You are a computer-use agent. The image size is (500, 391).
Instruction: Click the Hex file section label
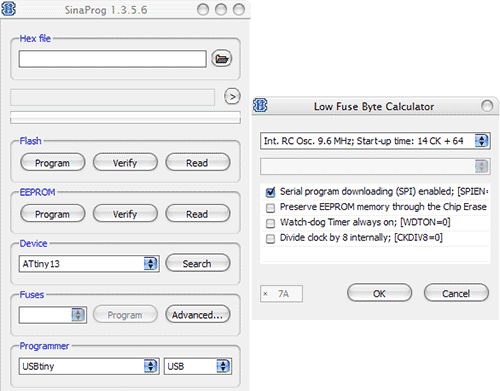click(x=35, y=38)
